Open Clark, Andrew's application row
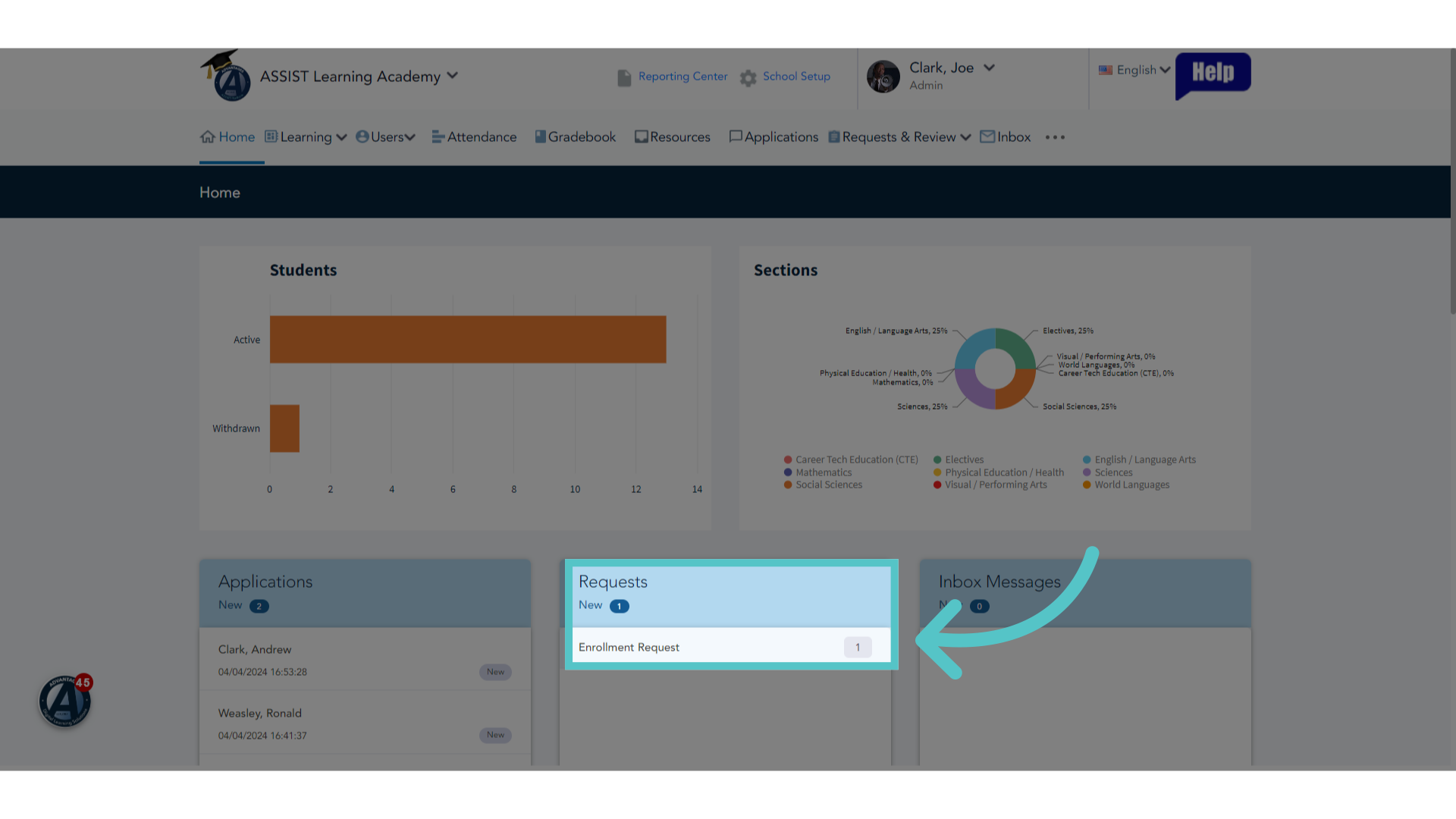The width and height of the screenshot is (1456, 819). (366, 659)
